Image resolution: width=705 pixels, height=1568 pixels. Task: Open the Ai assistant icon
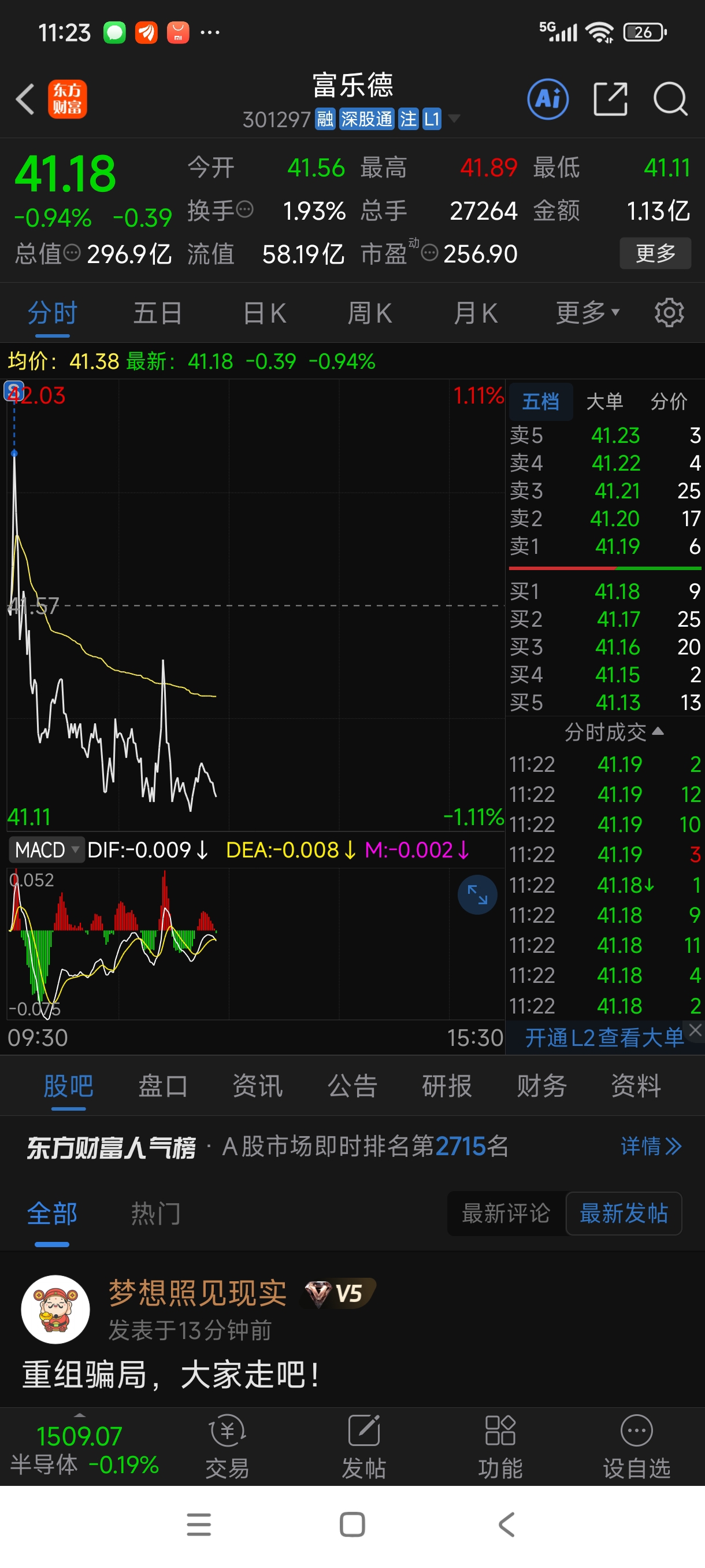(x=548, y=99)
